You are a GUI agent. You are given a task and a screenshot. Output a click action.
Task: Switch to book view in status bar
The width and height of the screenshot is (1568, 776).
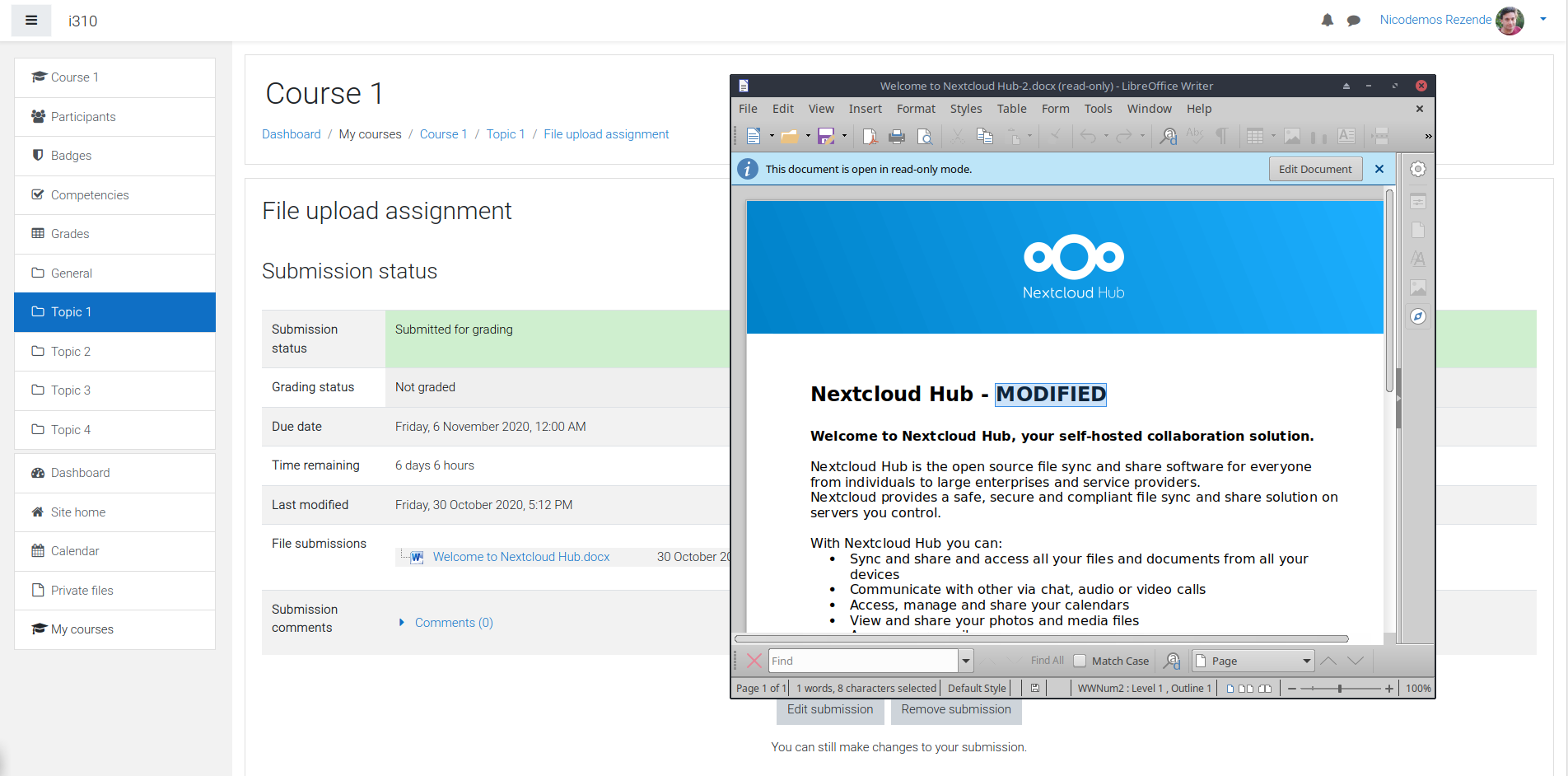tap(1265, 689)
